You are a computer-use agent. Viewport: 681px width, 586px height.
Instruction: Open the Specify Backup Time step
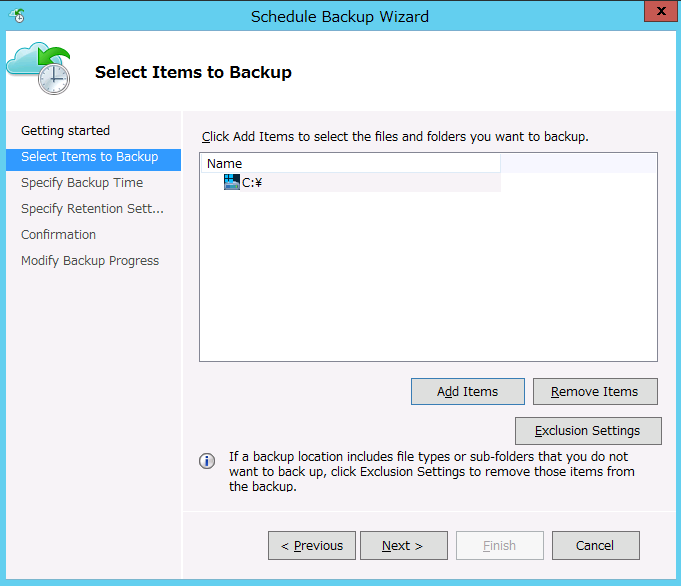coord(82,183)
